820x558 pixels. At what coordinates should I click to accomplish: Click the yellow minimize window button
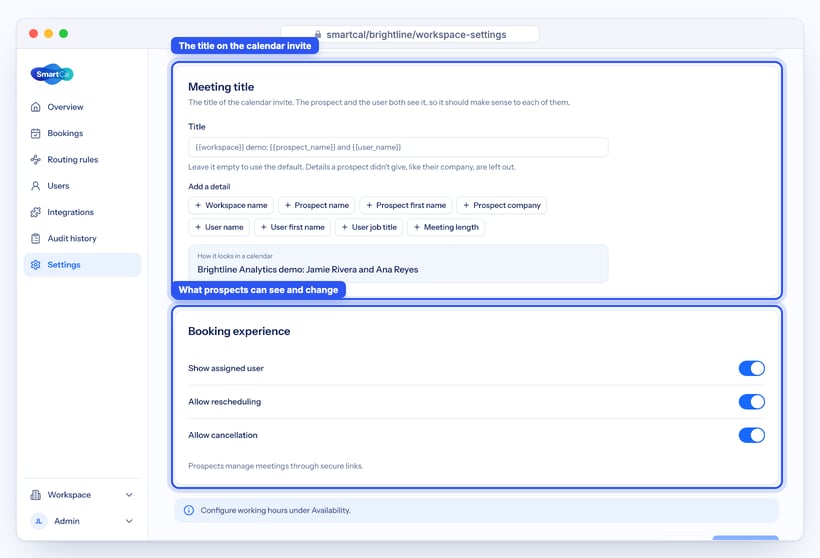(49, 33)
